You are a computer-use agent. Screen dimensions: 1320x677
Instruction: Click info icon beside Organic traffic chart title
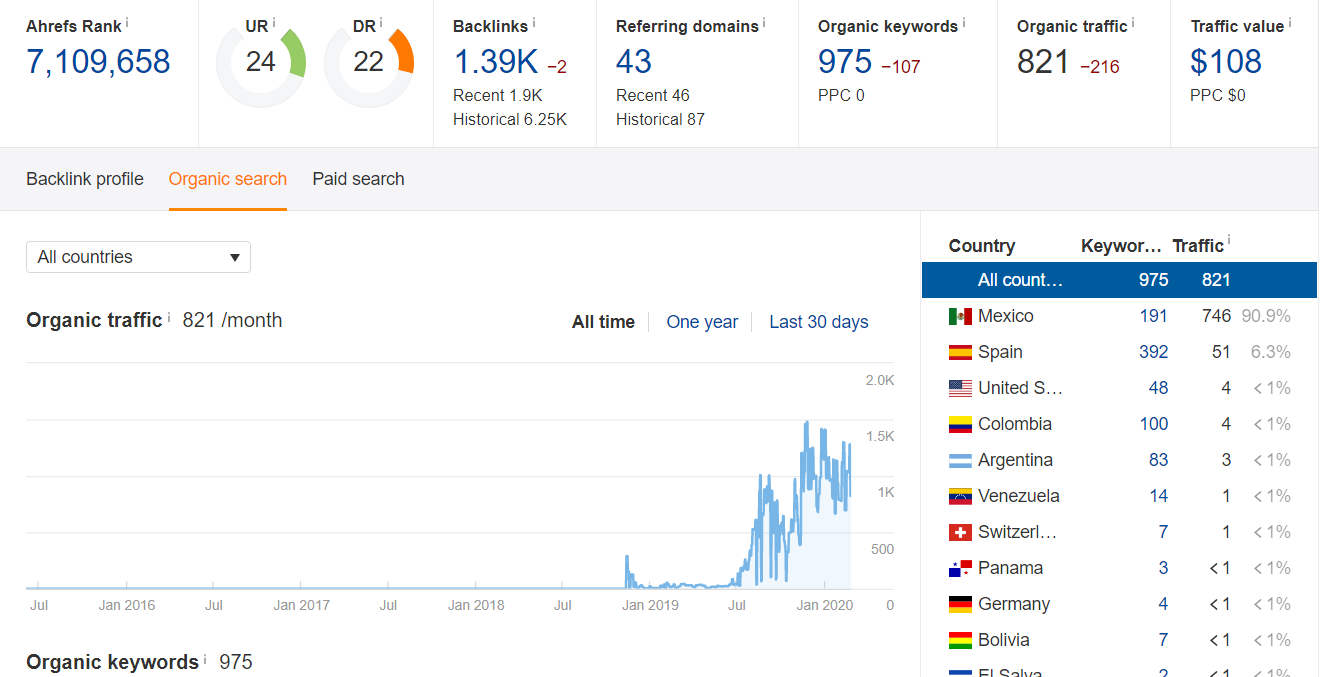pos(168,317)
